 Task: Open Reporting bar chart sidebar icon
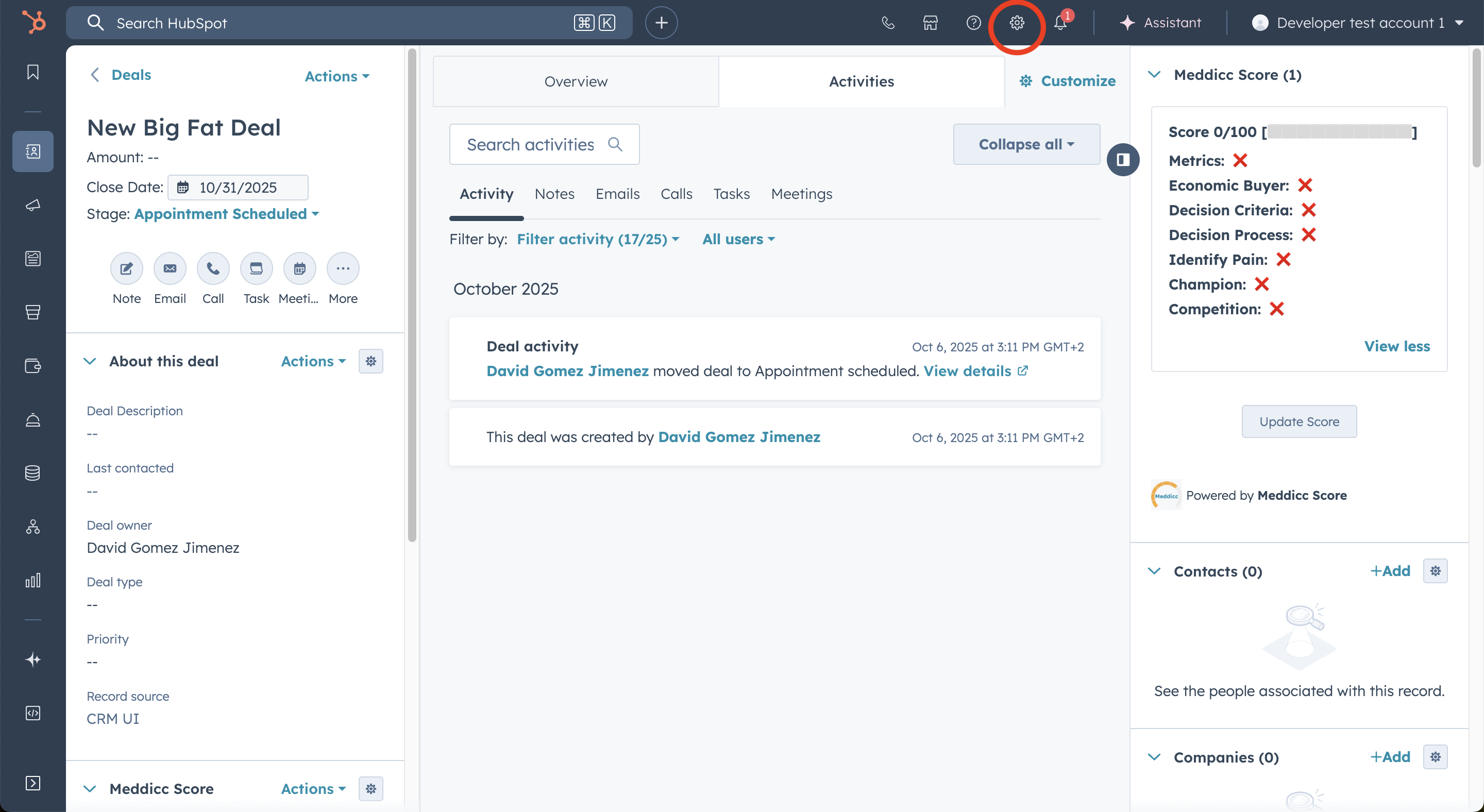pos(33,580)
